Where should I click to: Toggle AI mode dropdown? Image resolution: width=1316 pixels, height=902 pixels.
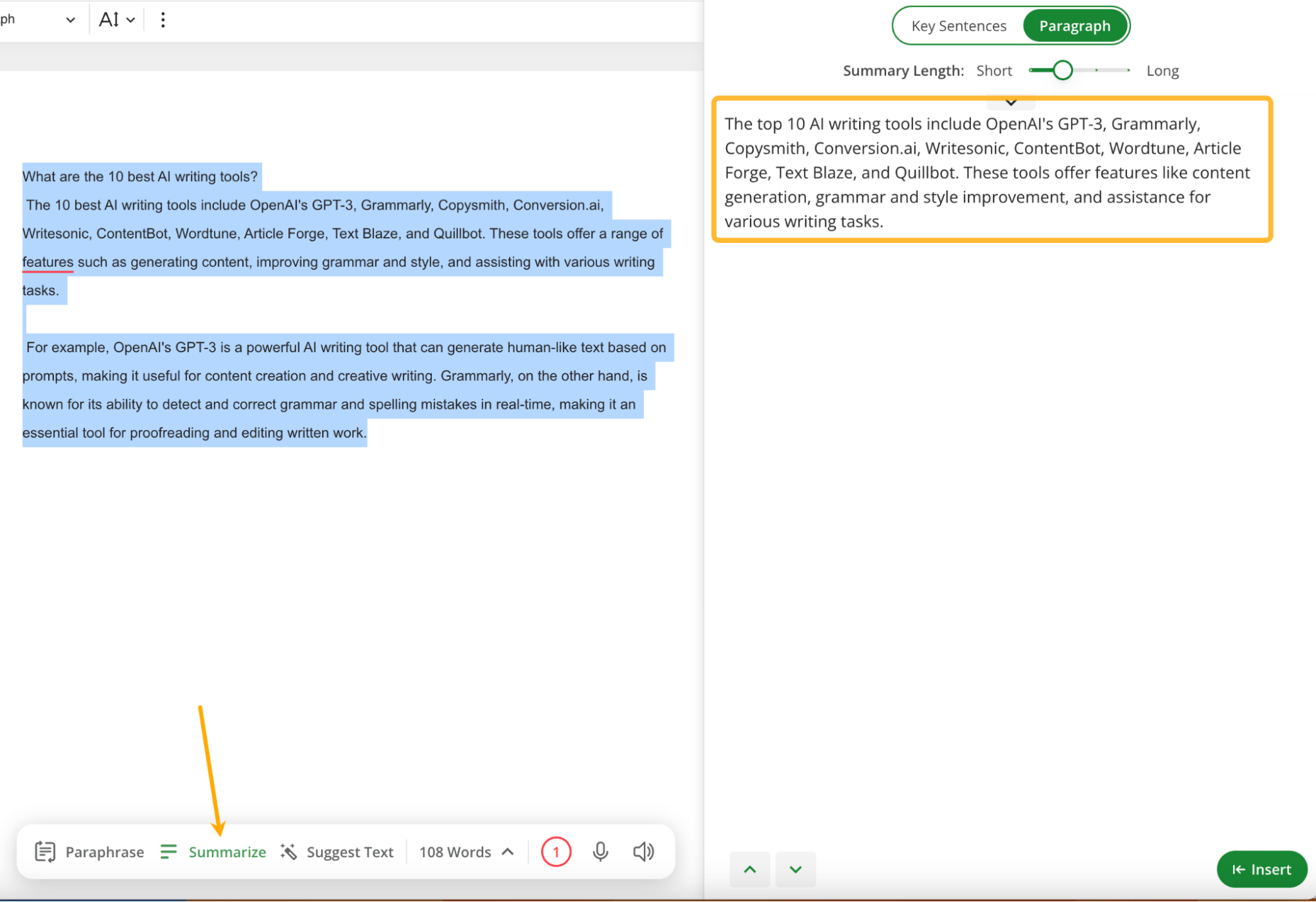[114, 19]
